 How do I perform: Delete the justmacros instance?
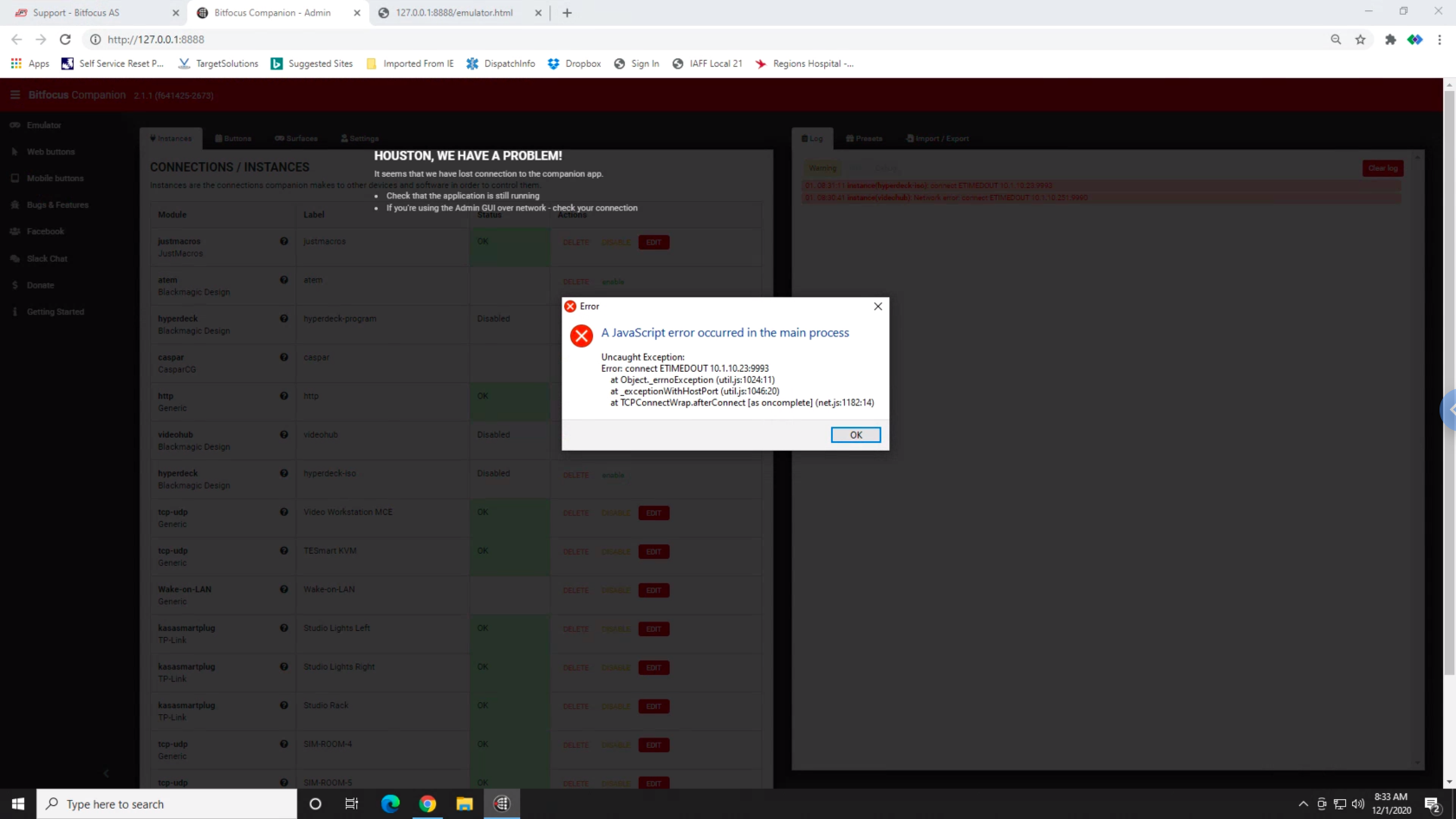pos(575,243)
